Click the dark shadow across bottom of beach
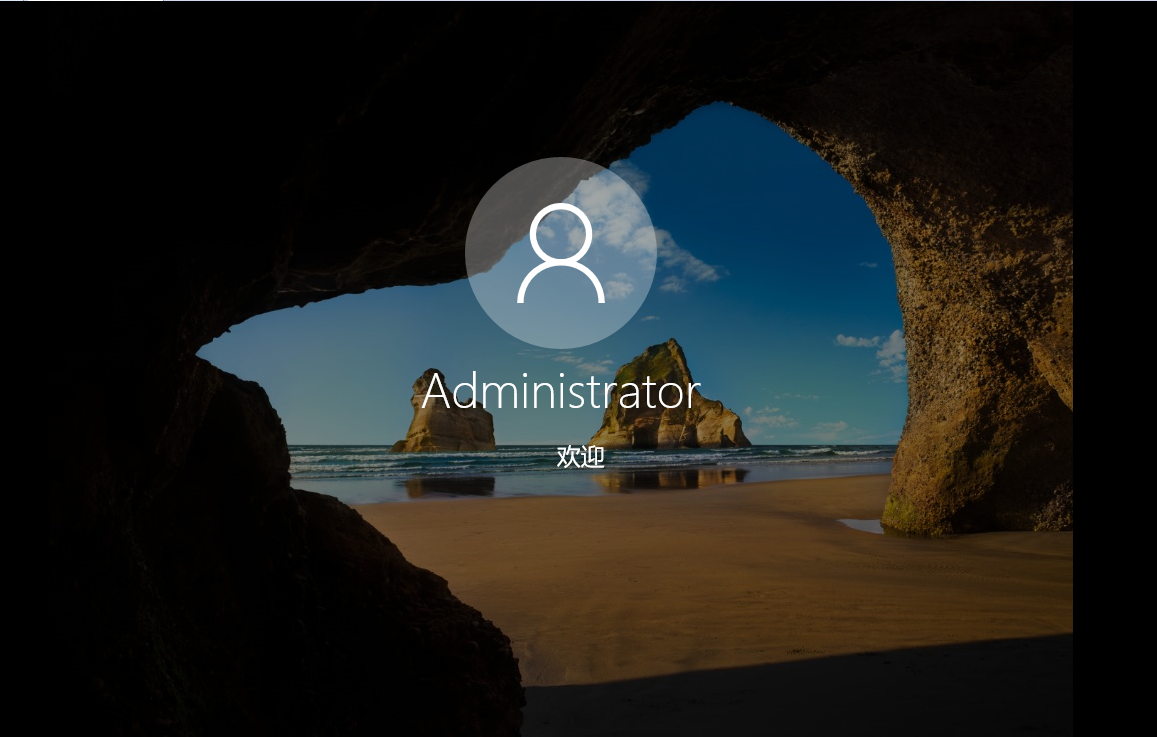The image size is (1157, 737). pyautogui.click(x=800, y=690)
